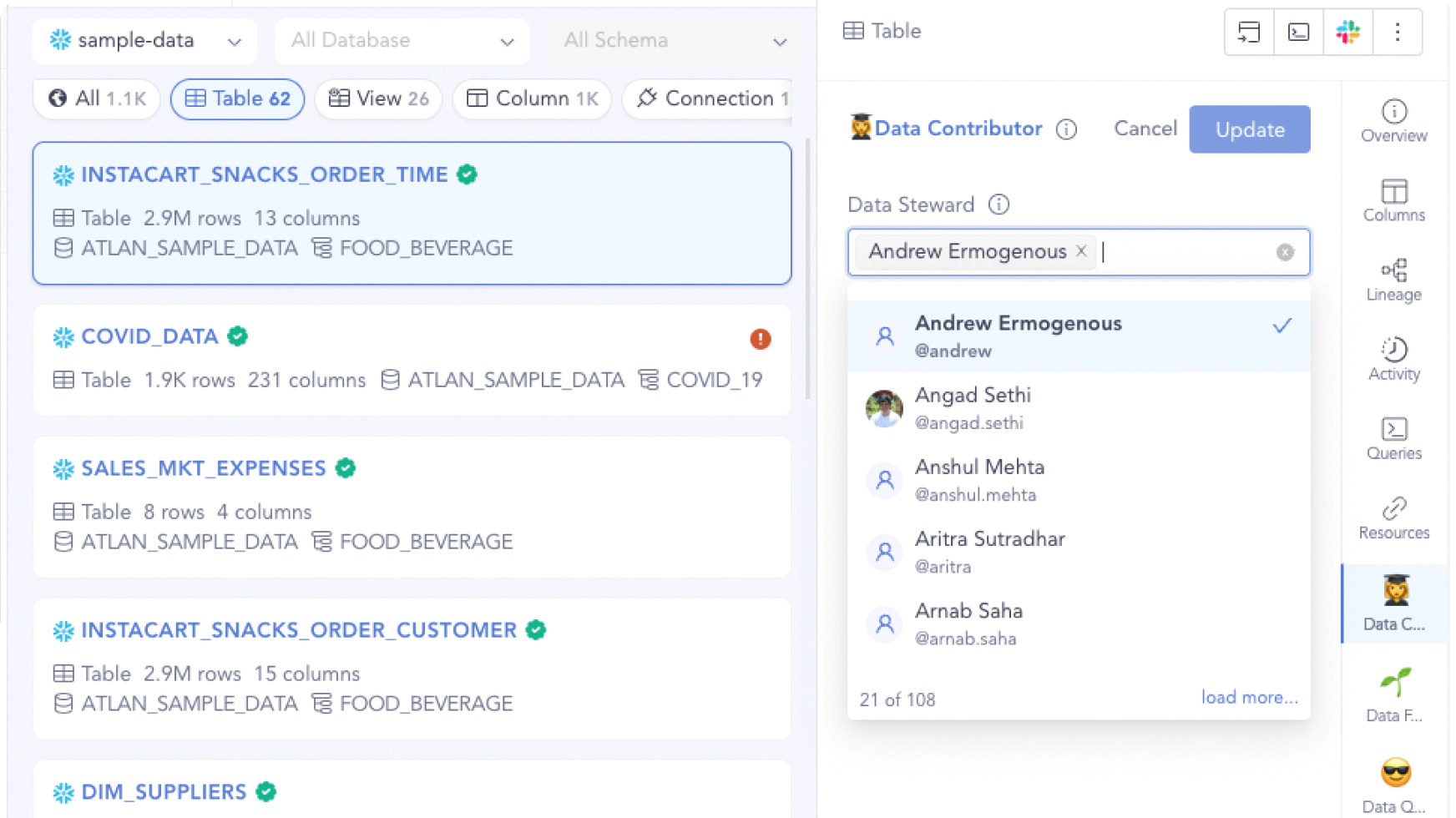Open the Columns sidebar tab
Viewport: 1456px width, 818px height.
click(x=1393, y=200)
